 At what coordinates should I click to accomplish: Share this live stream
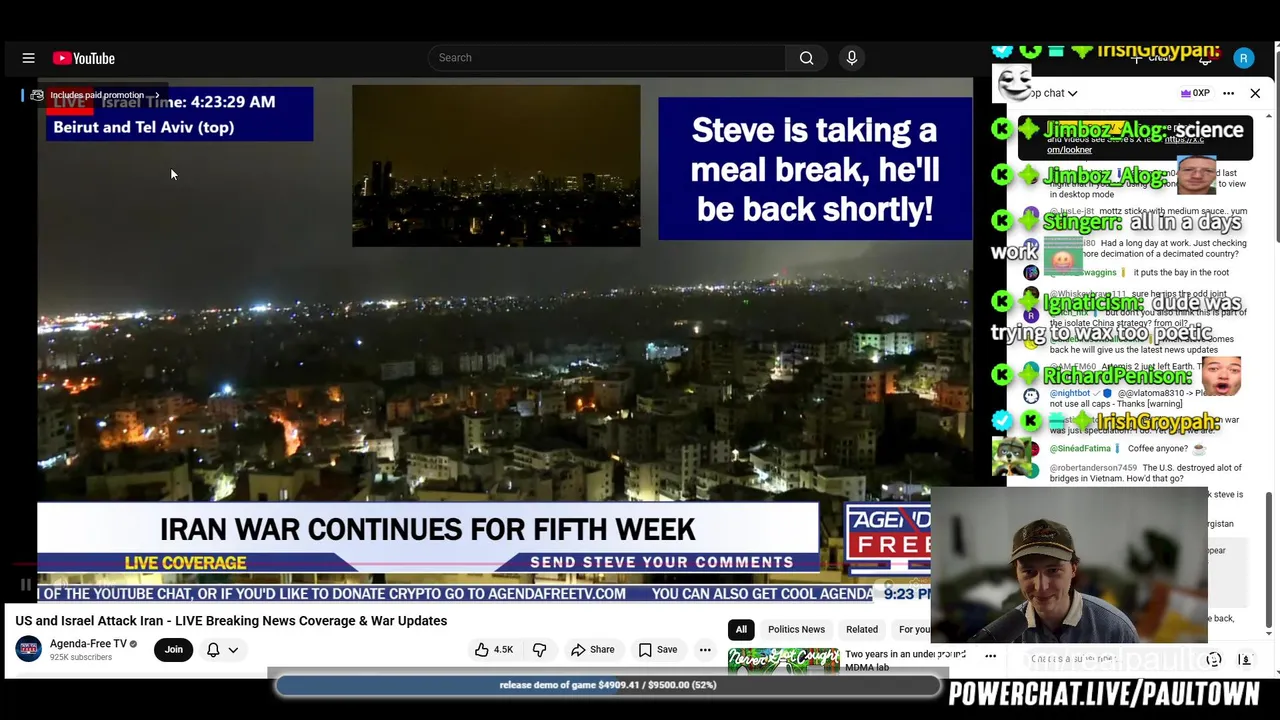click(592, 650)
